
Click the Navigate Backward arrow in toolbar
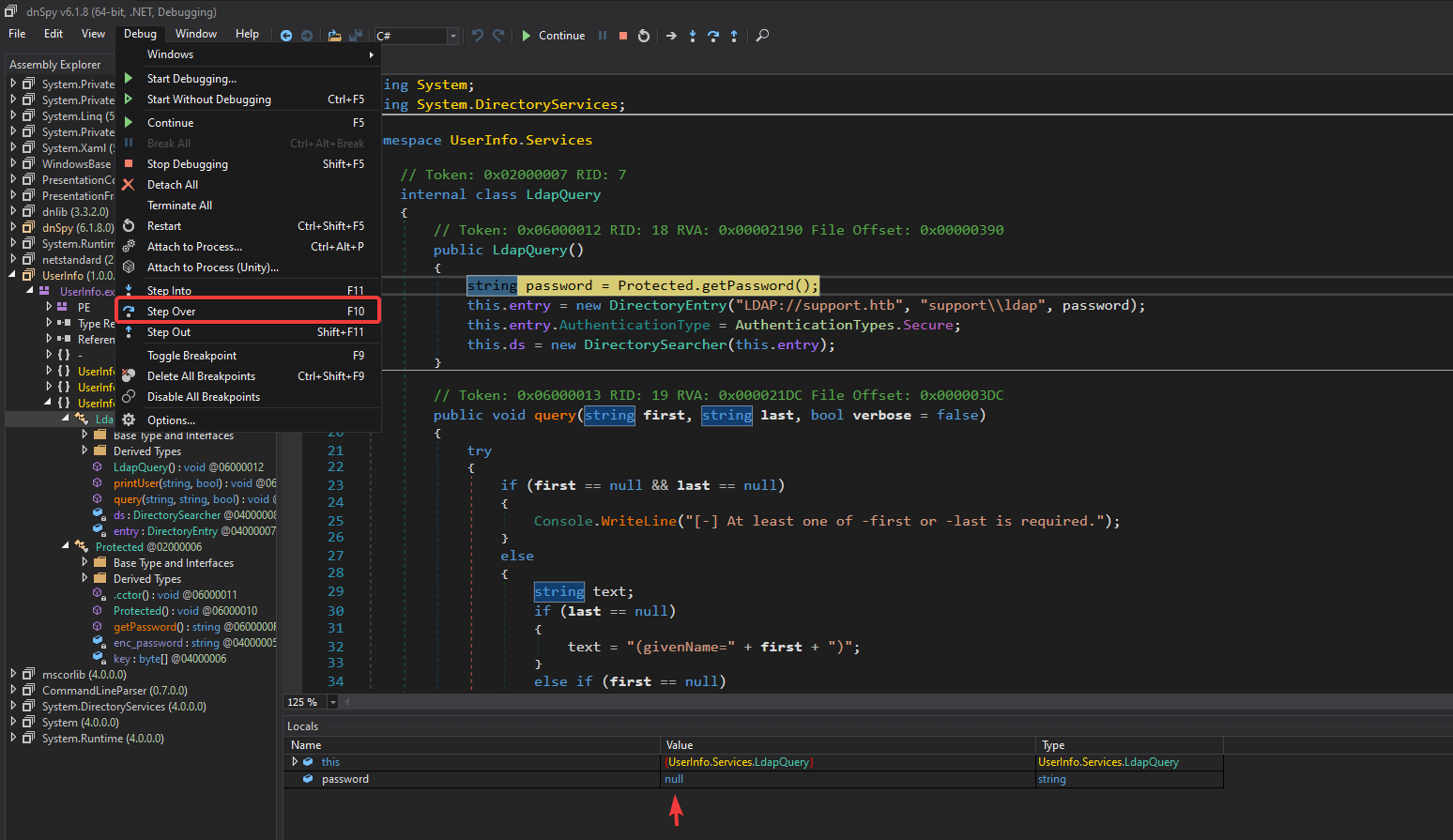point(286,36)
